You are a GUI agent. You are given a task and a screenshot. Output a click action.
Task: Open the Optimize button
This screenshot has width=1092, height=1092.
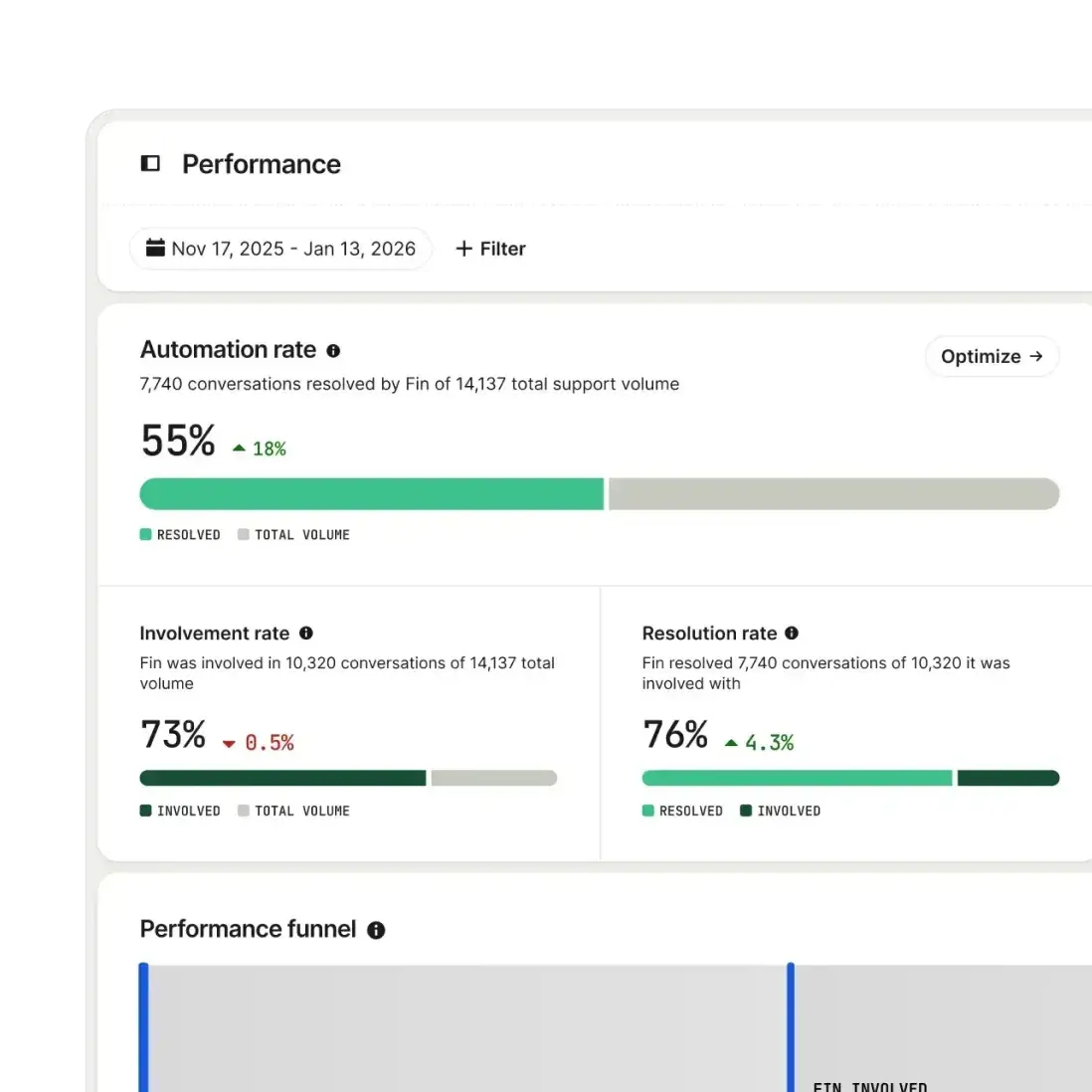[992, 357]
